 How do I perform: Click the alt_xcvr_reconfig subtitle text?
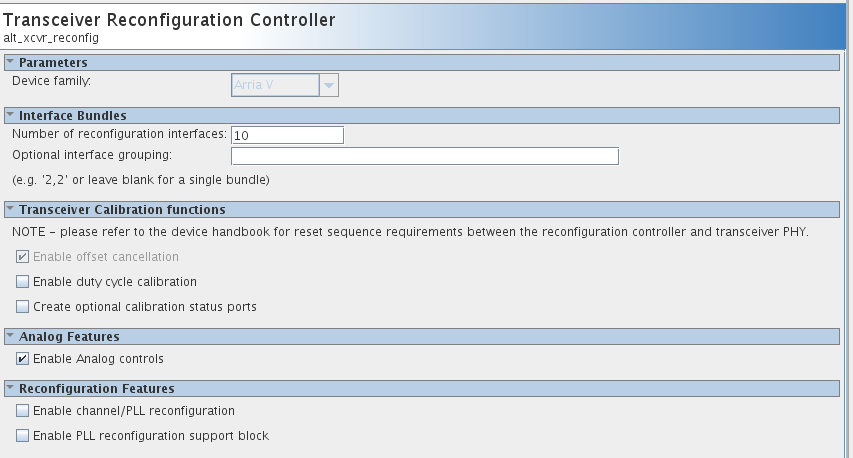click(x=51, y=38)
